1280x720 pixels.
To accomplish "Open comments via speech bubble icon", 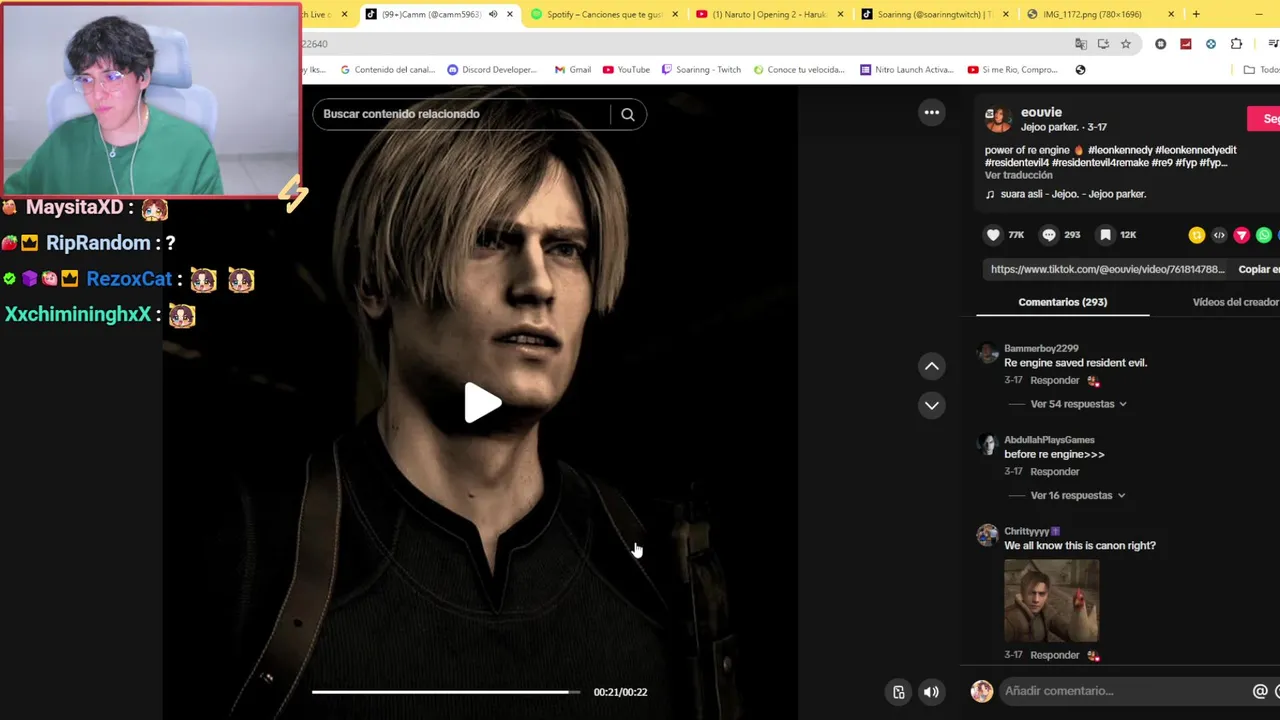I will pyautogui.click(x=1049, y=235).
